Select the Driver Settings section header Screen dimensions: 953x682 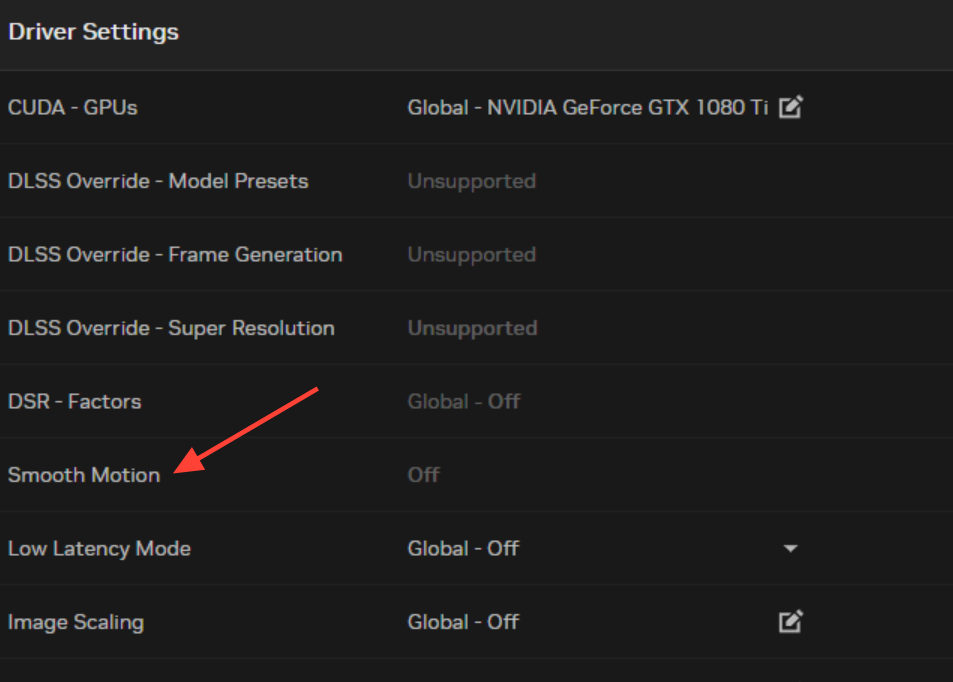pyautogui.click(x=94, y=32)
